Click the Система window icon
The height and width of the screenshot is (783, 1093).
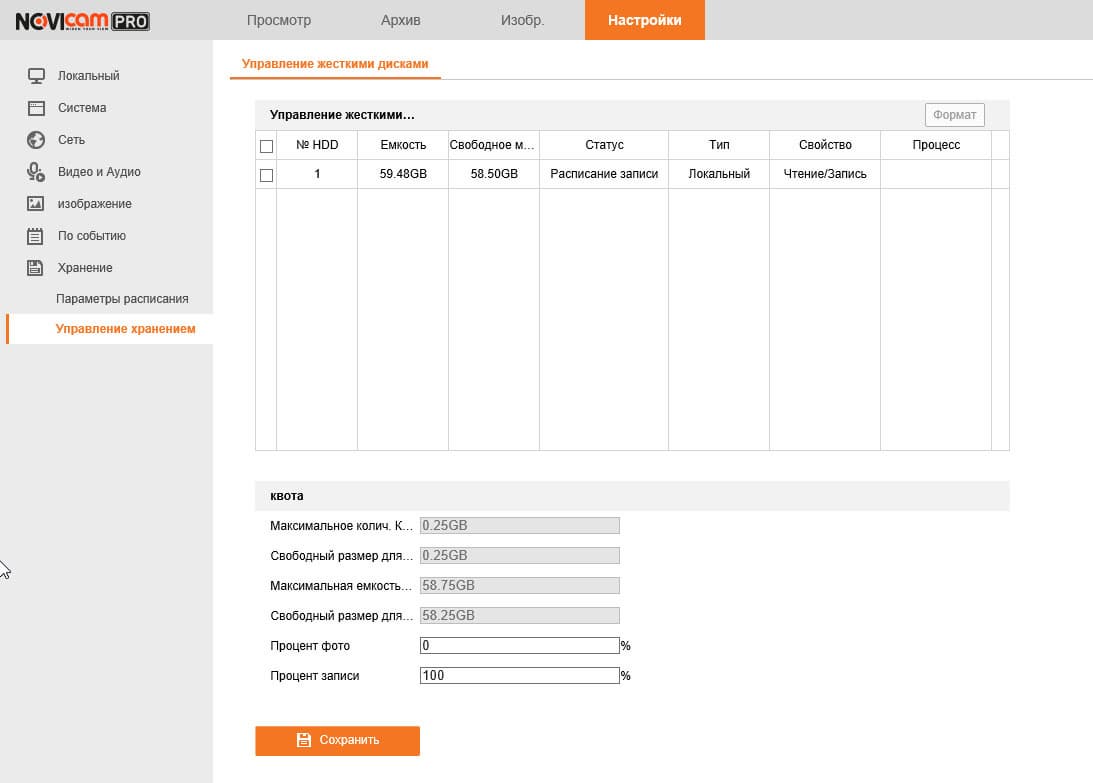click(36, 108)
